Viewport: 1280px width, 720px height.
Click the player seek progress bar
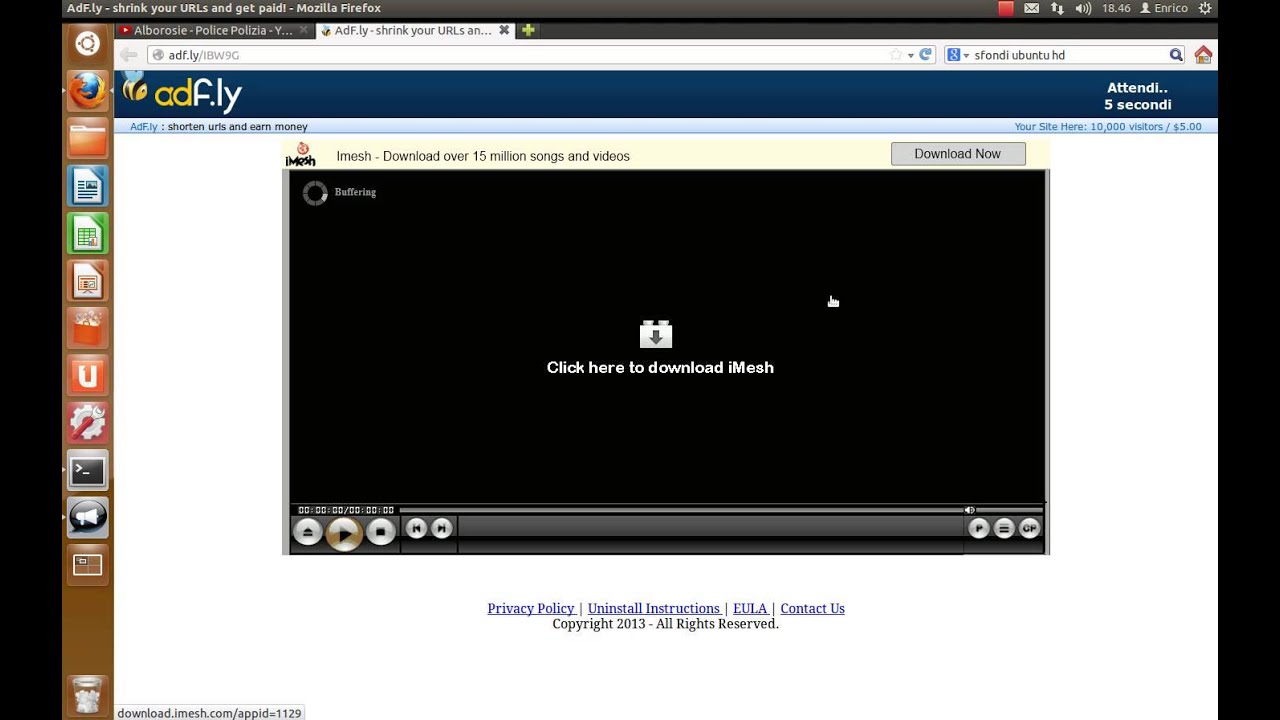point(680,510)
